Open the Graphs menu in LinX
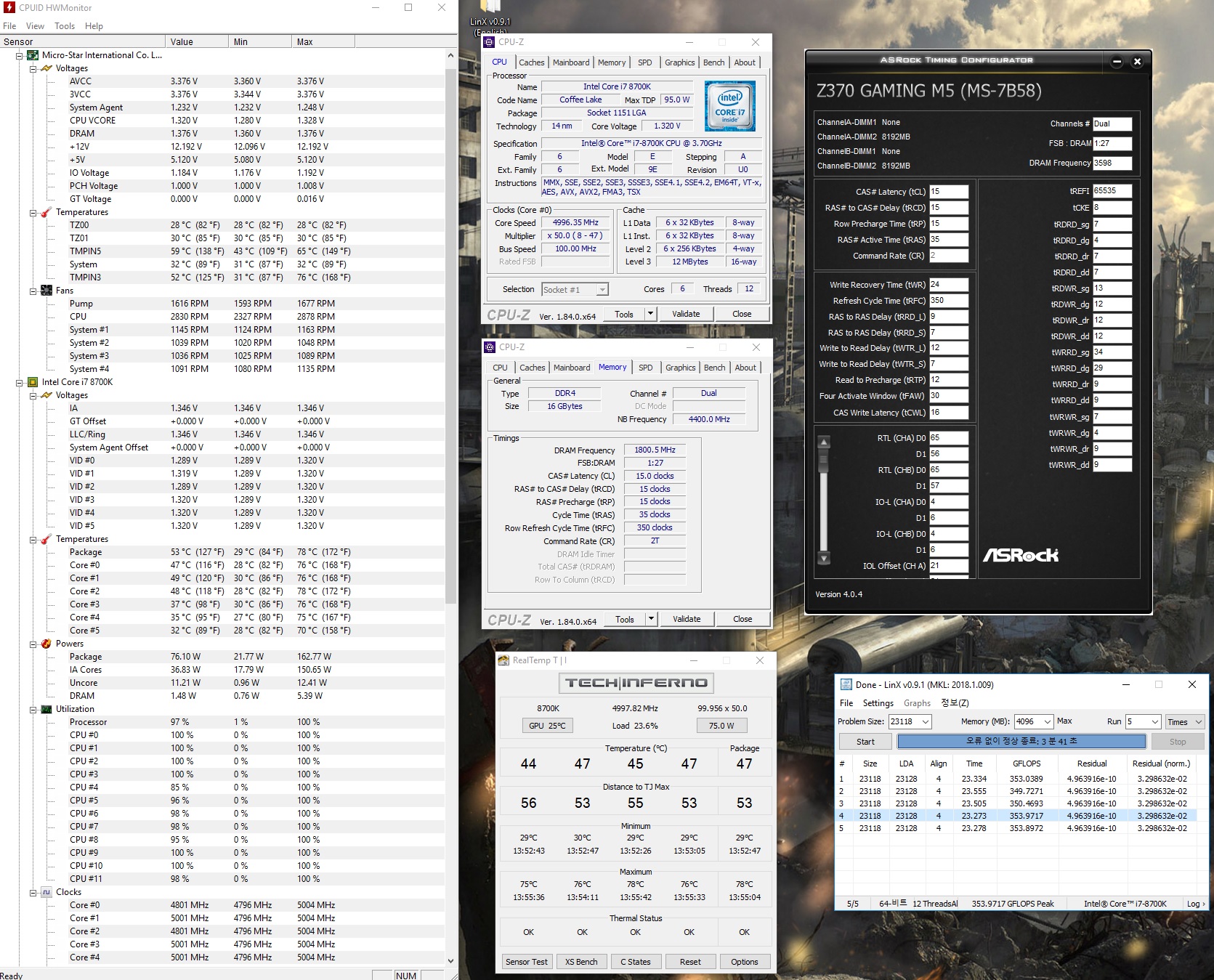Viewport: 1214px width, 980px height. [x=917, y=703]
